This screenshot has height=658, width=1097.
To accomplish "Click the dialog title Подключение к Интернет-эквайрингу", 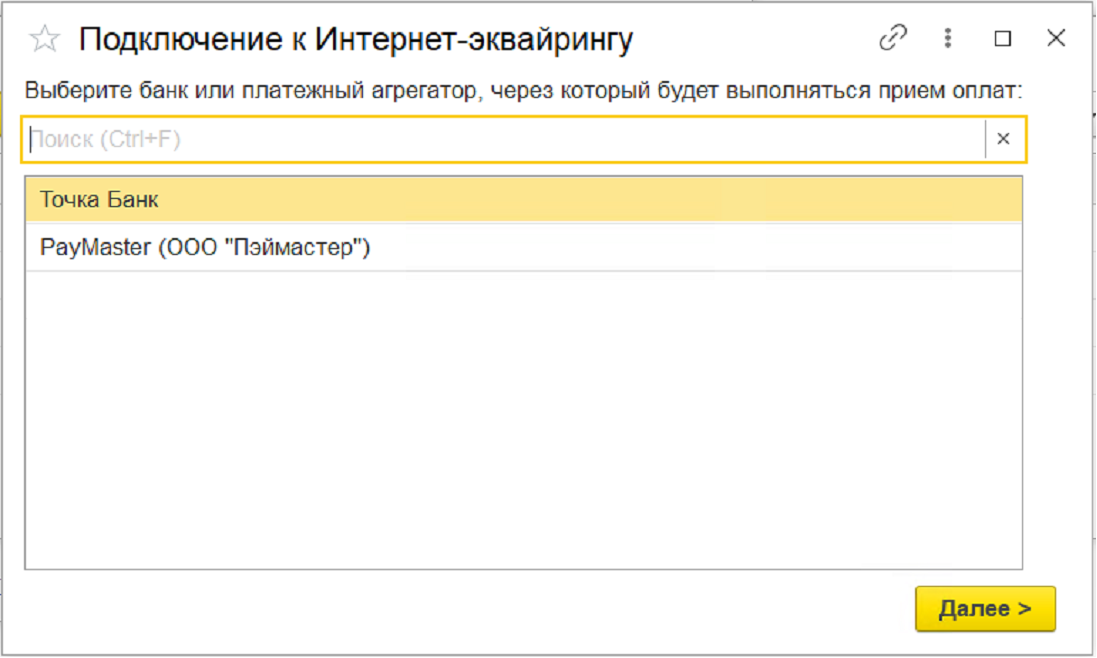I will (x=356, y=40).
